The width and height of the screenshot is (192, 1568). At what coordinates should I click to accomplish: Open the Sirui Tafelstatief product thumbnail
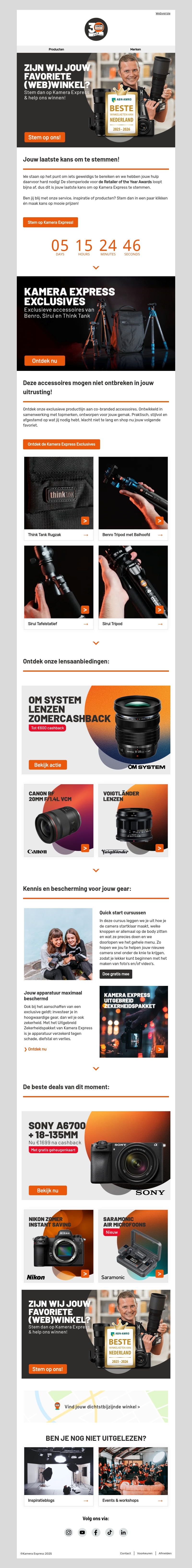[x=59, y=582]
